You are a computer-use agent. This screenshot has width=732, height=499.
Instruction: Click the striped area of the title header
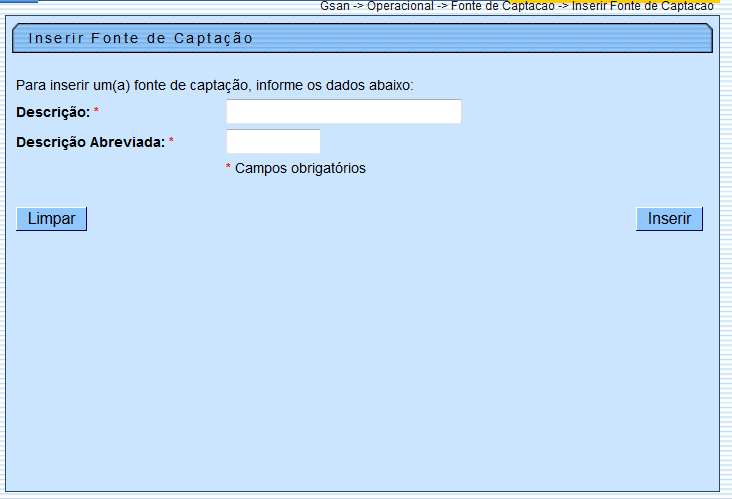(480, 38)
